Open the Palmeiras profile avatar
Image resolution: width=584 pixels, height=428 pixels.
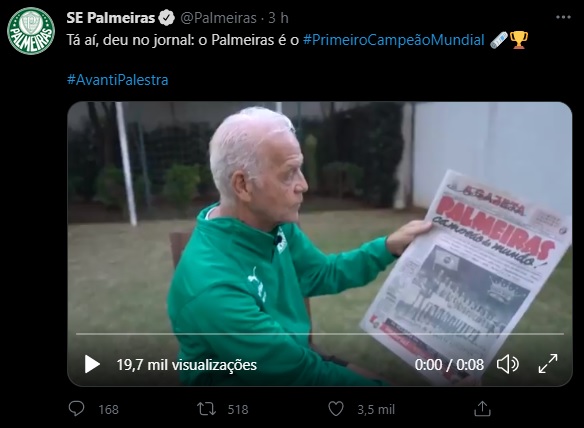pyautogui.click(x=31, y=31)
